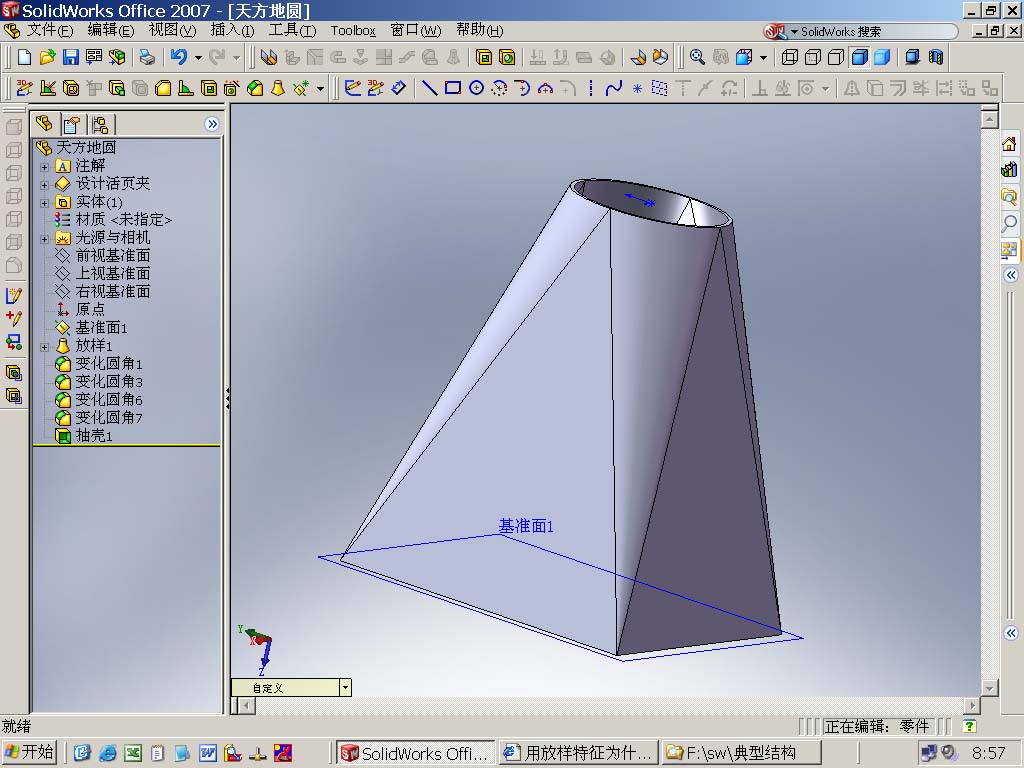This screenshot has height=768, width=1024.
Task: Select the Centerline sketch tool
Action: (591, 88)
